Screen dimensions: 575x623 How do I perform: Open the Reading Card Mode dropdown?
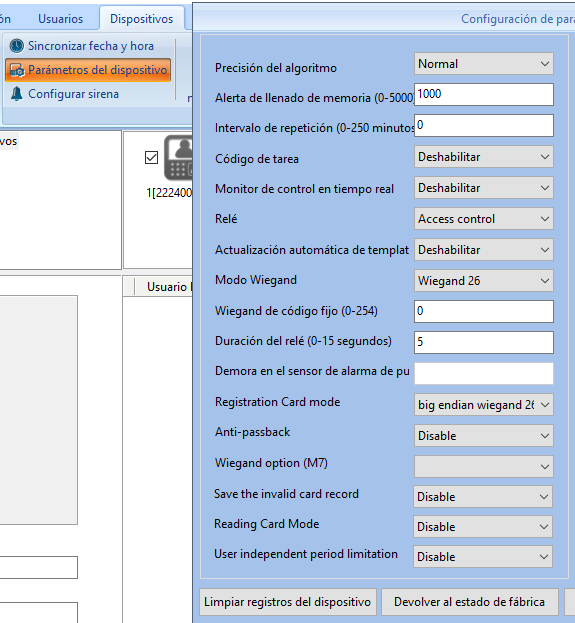(x=483, y=527)
